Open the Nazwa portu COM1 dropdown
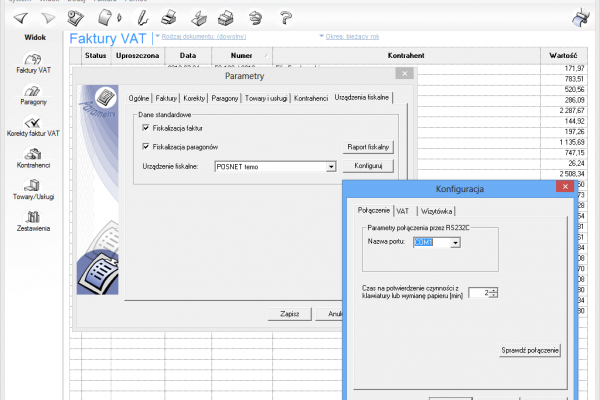This screenshot has width=600, height=400. (x=455, y=242)
